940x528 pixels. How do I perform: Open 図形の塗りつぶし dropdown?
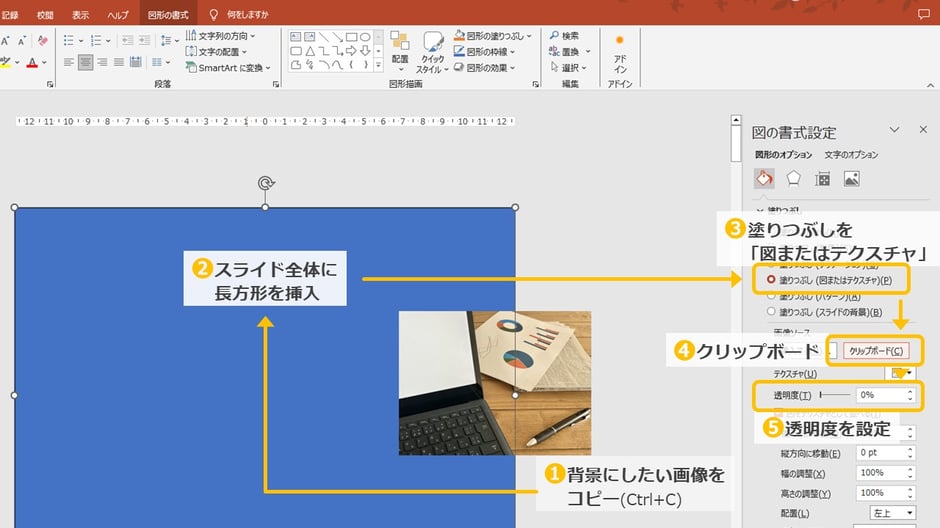493,36
